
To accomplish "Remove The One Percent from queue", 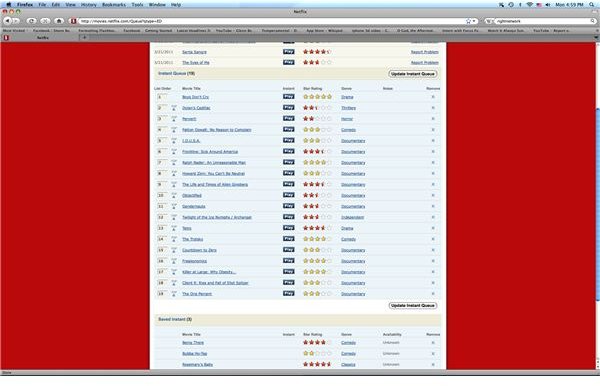I will click(x=433, y=294).
